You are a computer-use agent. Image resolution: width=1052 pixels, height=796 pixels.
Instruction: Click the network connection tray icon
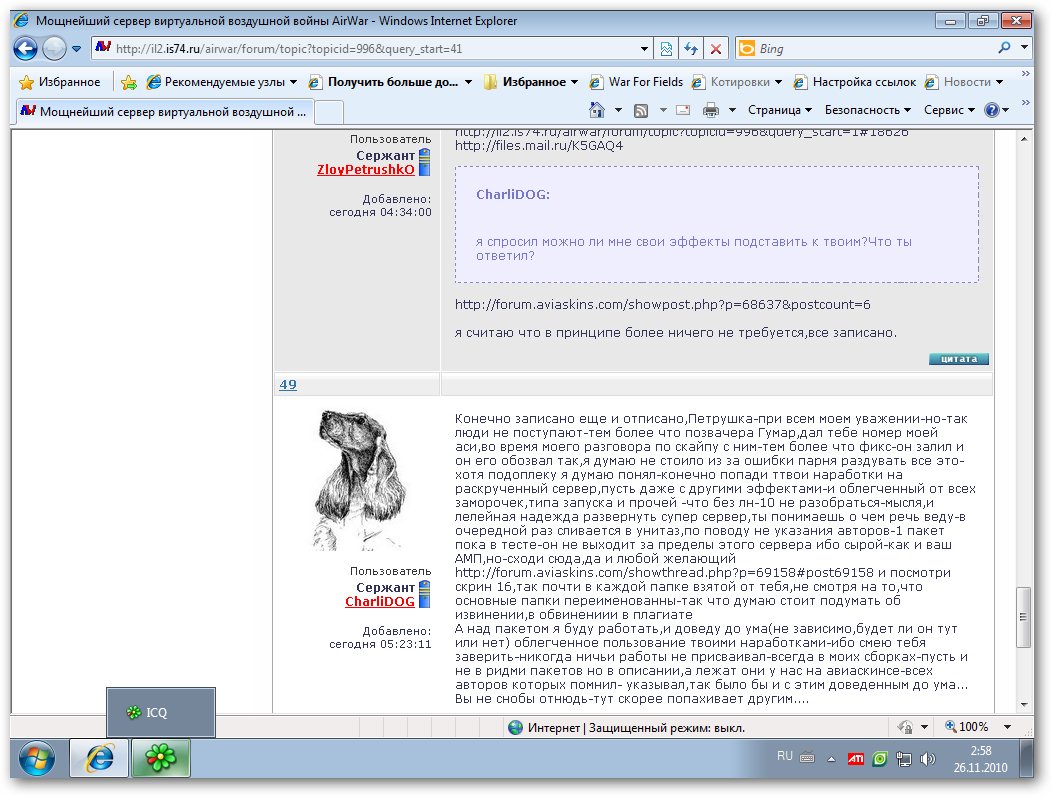point(904,759)
